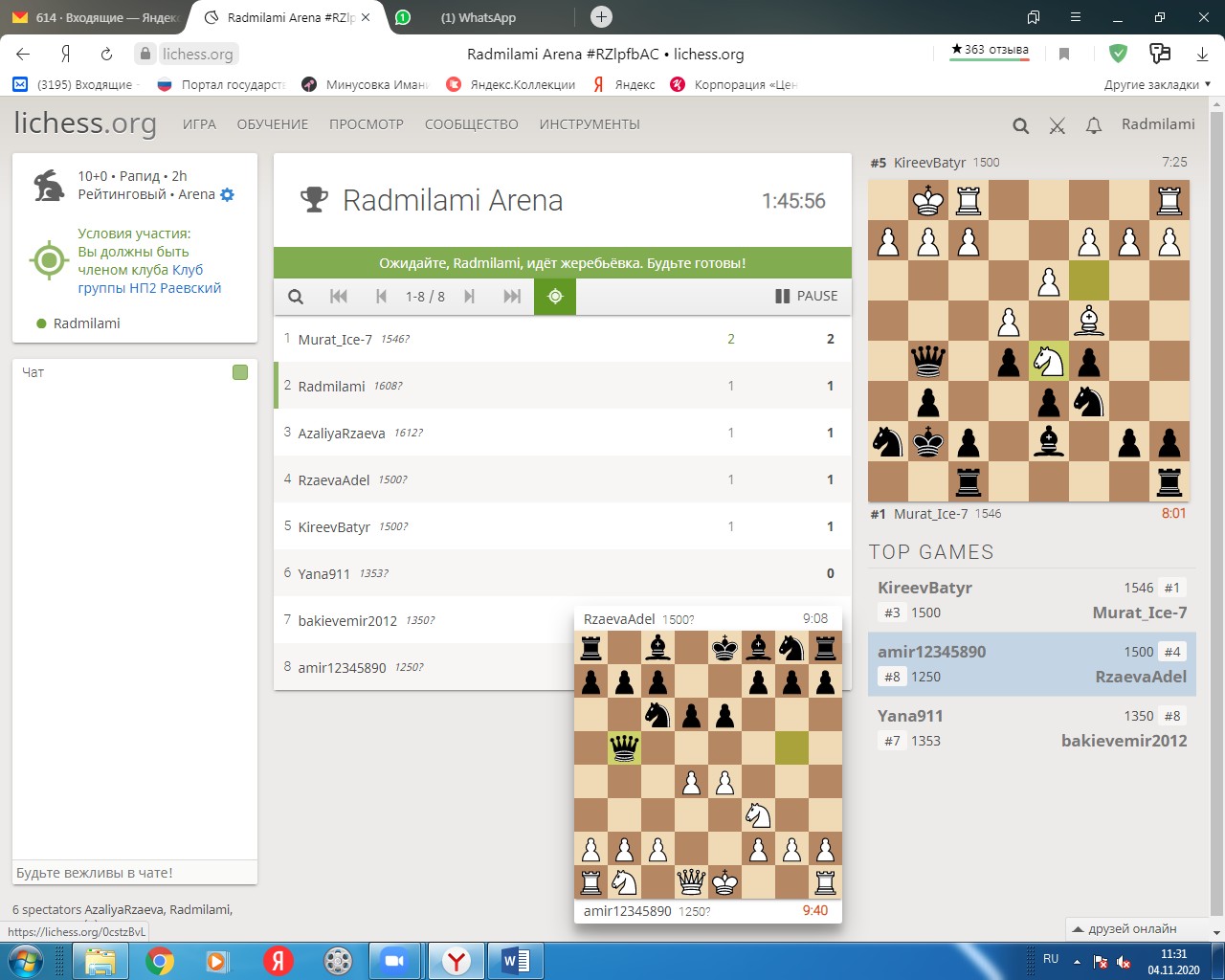Search players with standings magnifier icon
Screen dimensions: 1225x980
point(296,297)
